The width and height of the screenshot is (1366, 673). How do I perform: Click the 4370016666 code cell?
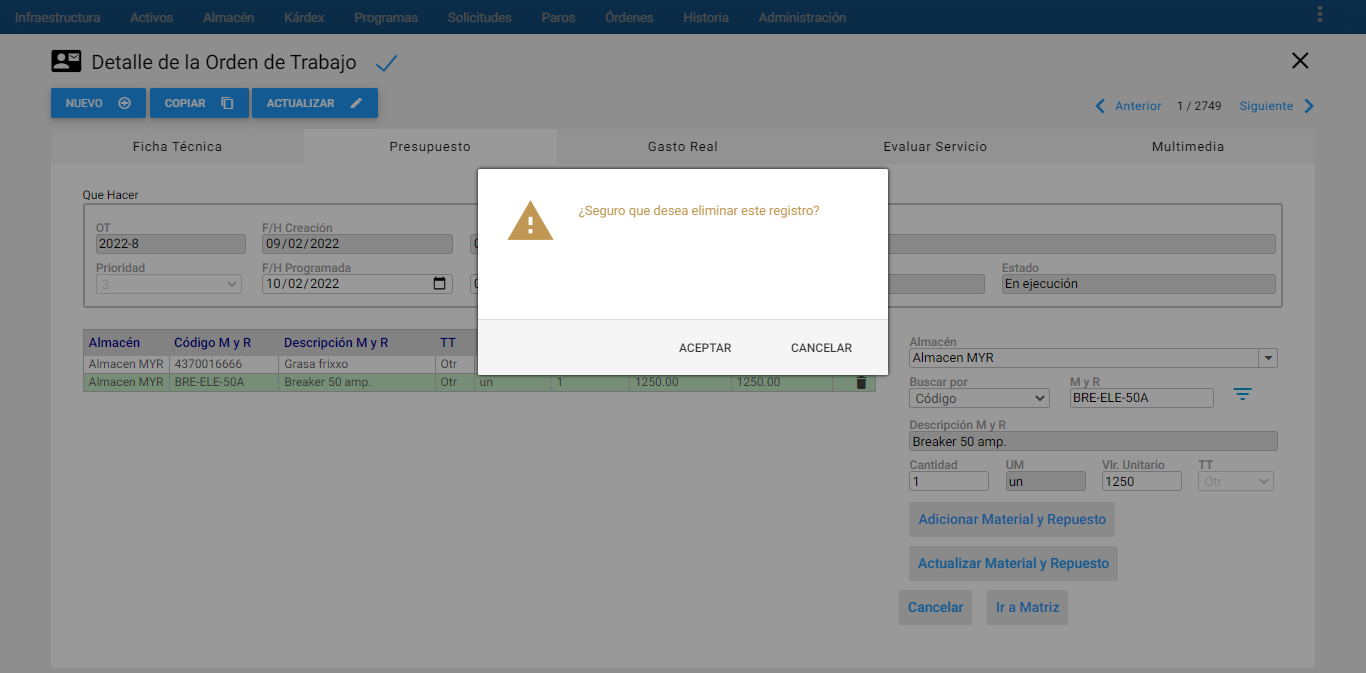click(x=224, y=364)
